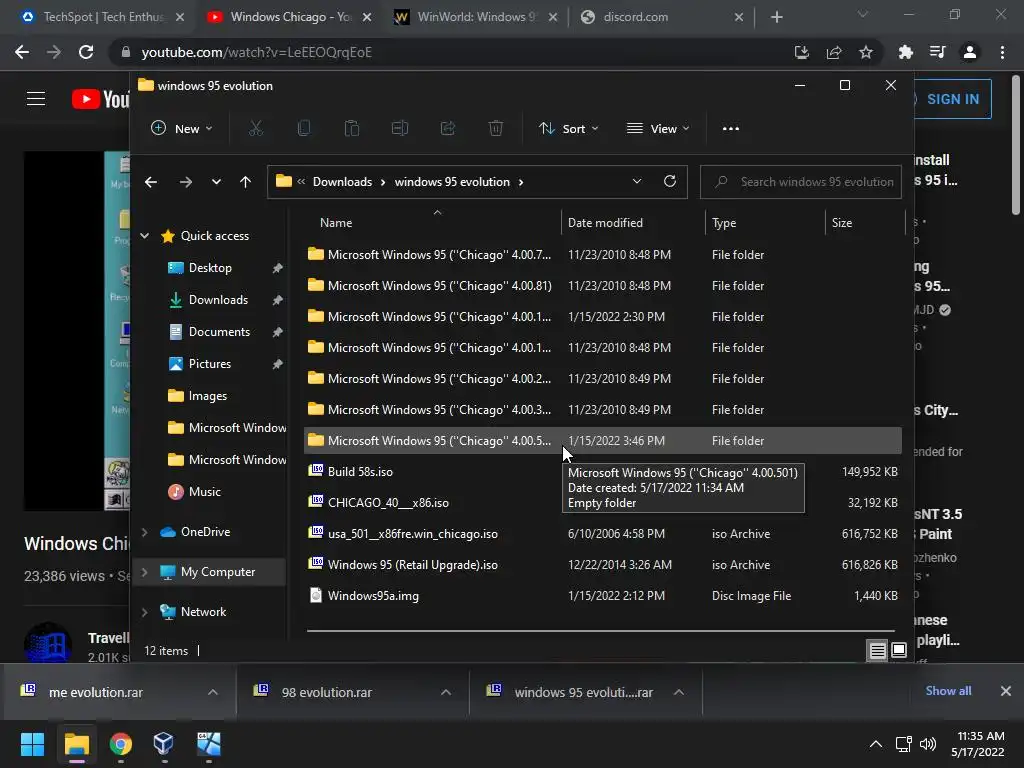The height and width of the screenshot is (768, 1024).
Task: Click the share page icon in address bar
Action: 833,52
